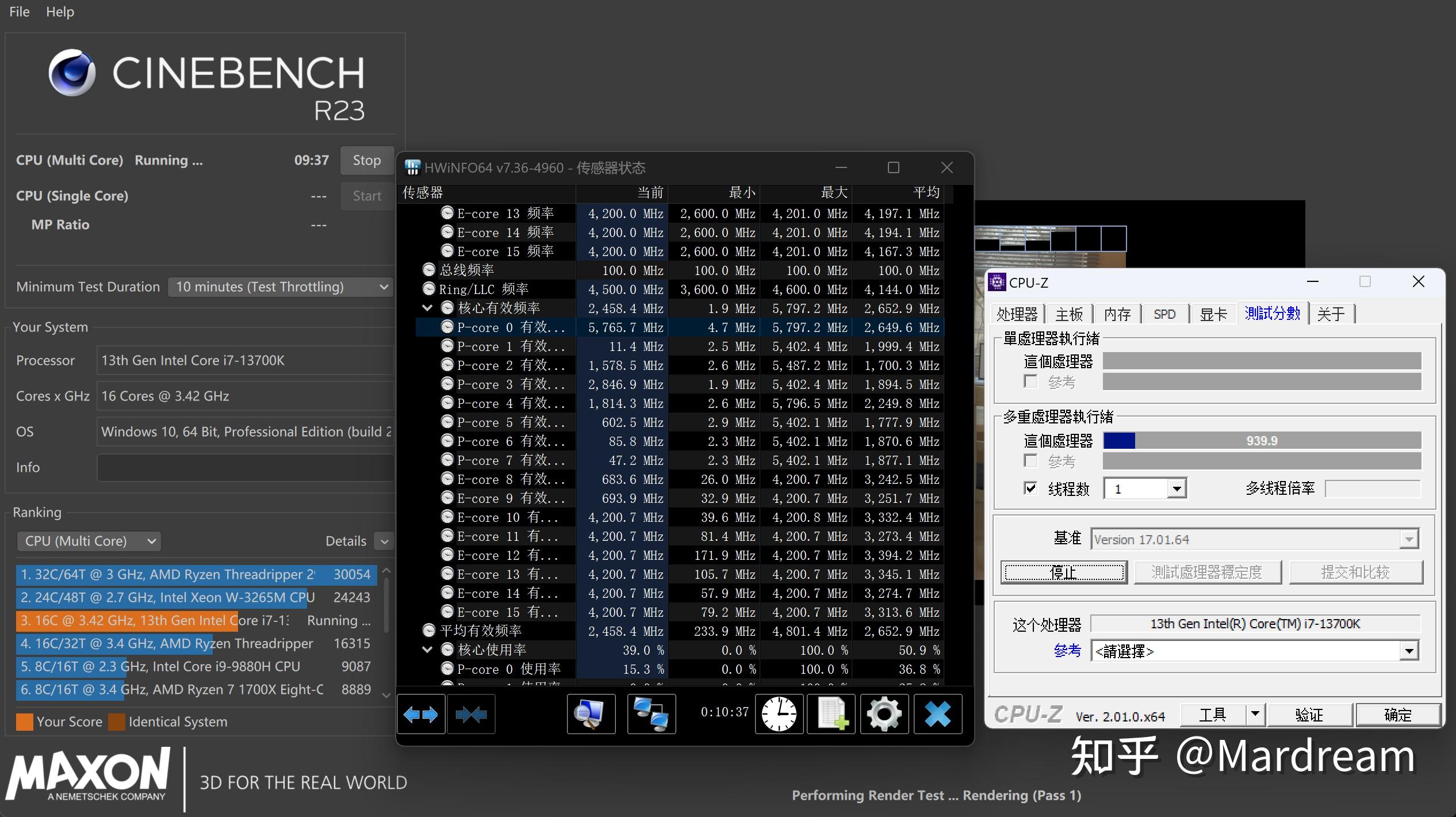Enable the 参考 checkbox under 單處理器執行緒

pos(1030,381)
